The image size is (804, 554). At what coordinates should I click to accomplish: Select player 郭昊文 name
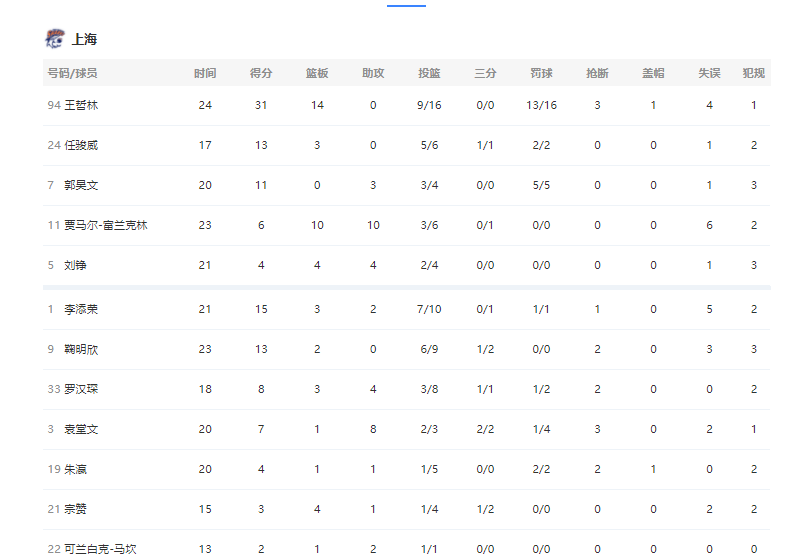pyautogui.click(x=81, y=185)
